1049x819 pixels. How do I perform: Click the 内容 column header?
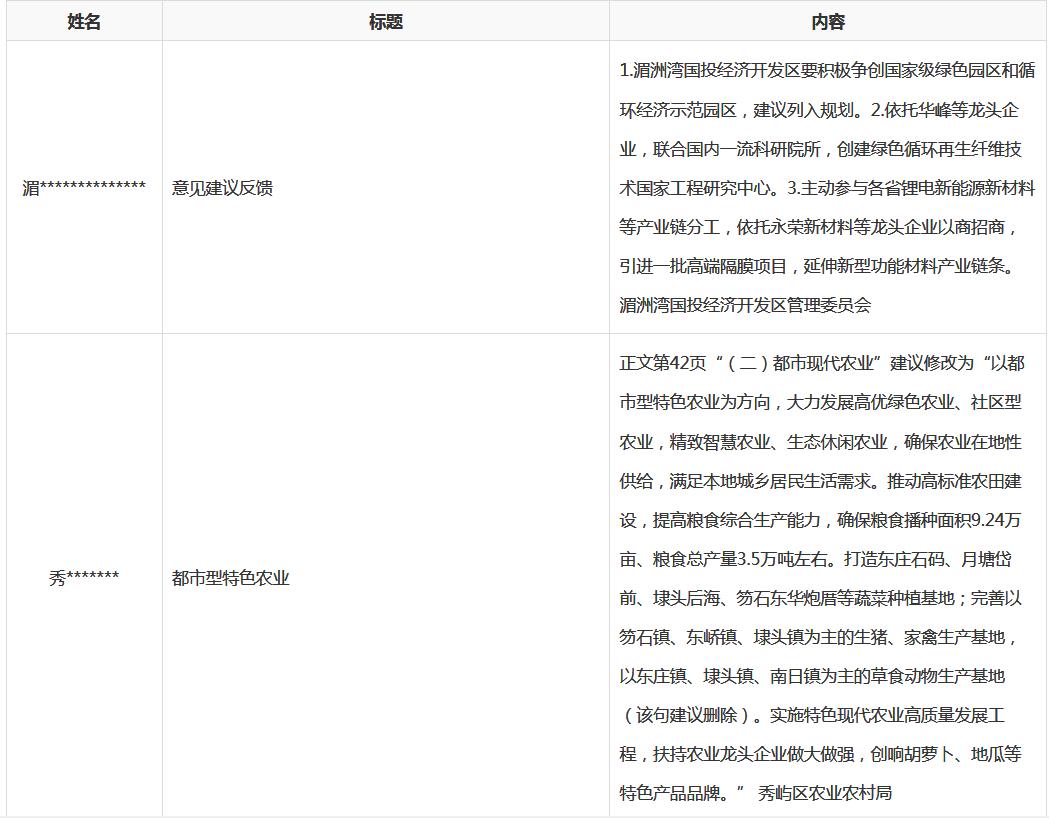click(x=827, y=22)
